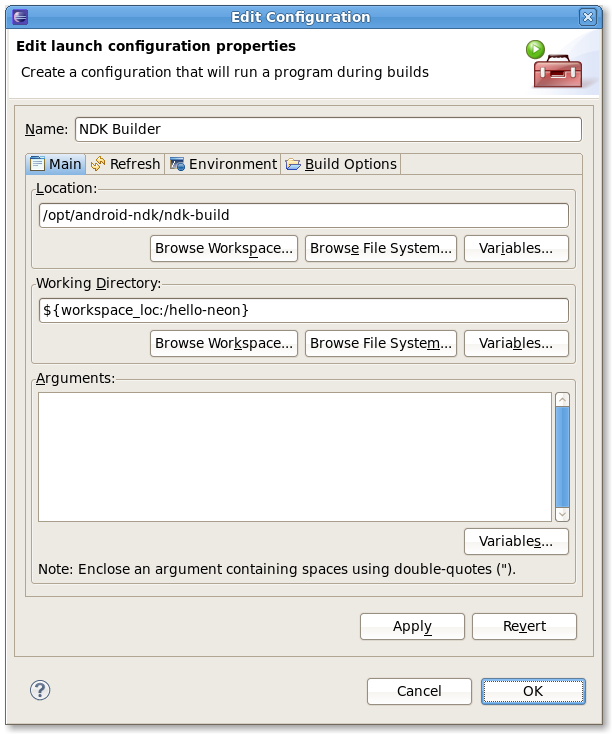Viewport: 612px width, 734px height.
Task: Click the Arguments scrollbar up arrow
Action: click(x=562, y=399)
